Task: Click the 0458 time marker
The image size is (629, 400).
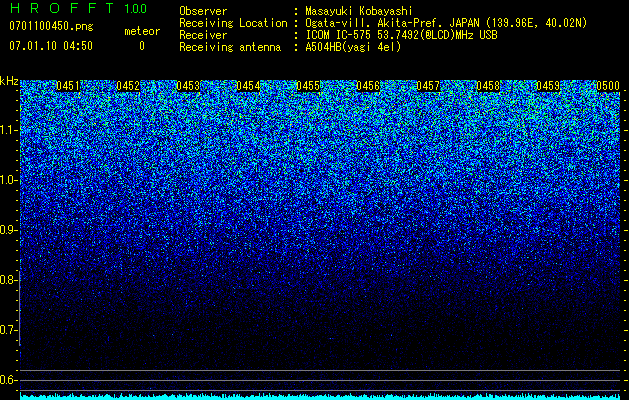Action: point(488,86)
